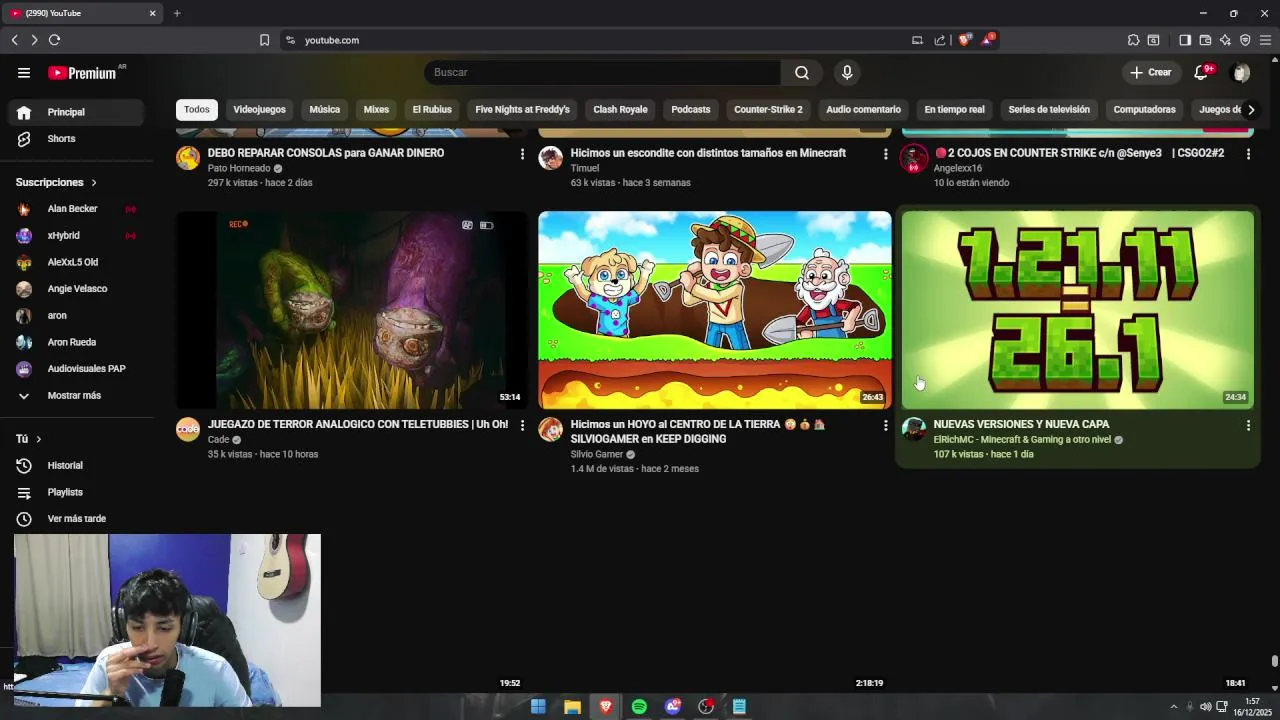Screen dimensions: 1280x720
Task: Click the YouTube Premium logo
Action: pyautogui.click(x=84, y=72)
